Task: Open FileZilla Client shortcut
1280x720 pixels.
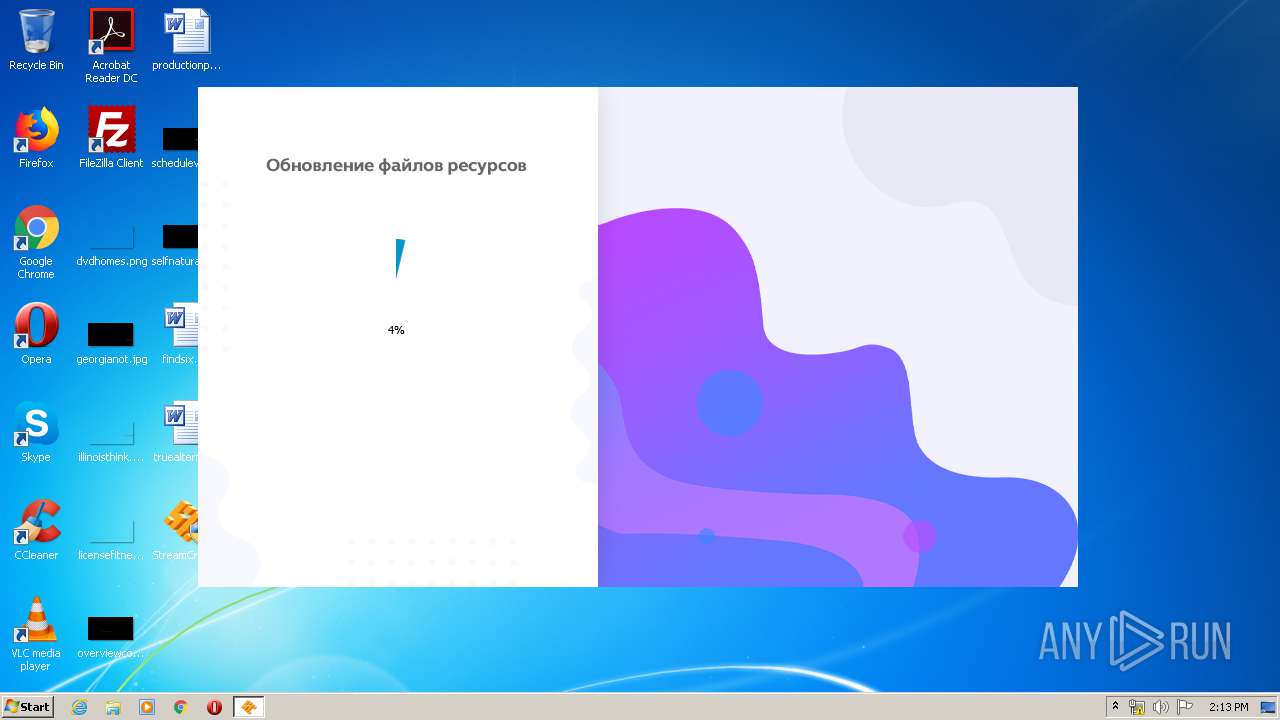Action: click(111, 139)
